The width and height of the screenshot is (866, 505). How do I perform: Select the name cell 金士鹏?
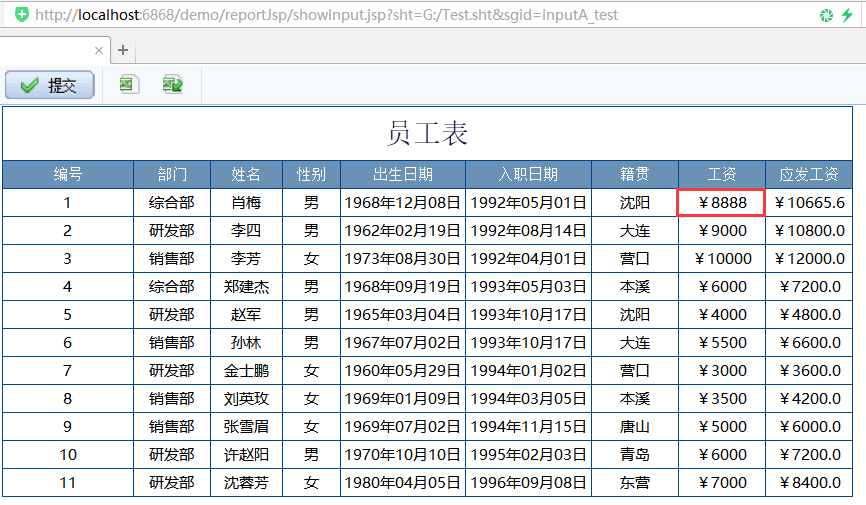click(x=246, y=371)
